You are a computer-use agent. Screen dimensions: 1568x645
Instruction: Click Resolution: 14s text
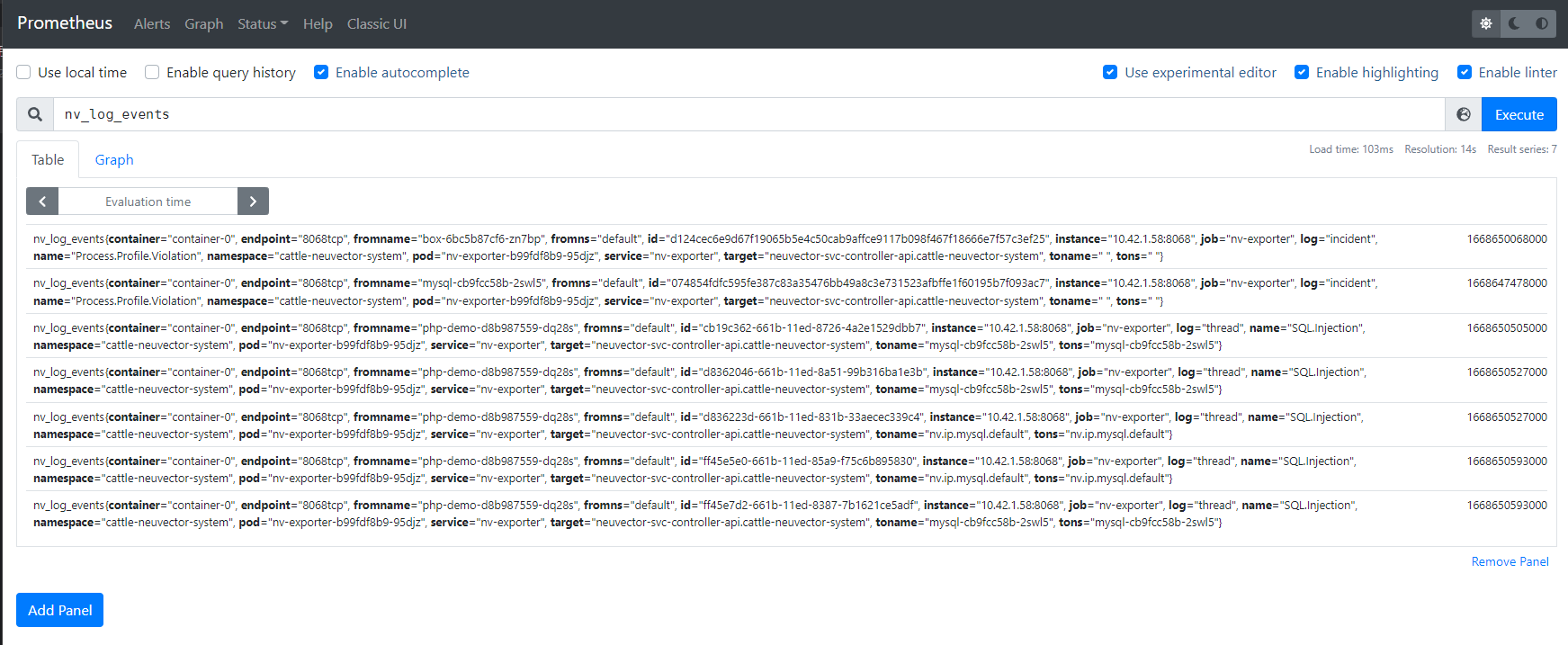[1440, 149]
